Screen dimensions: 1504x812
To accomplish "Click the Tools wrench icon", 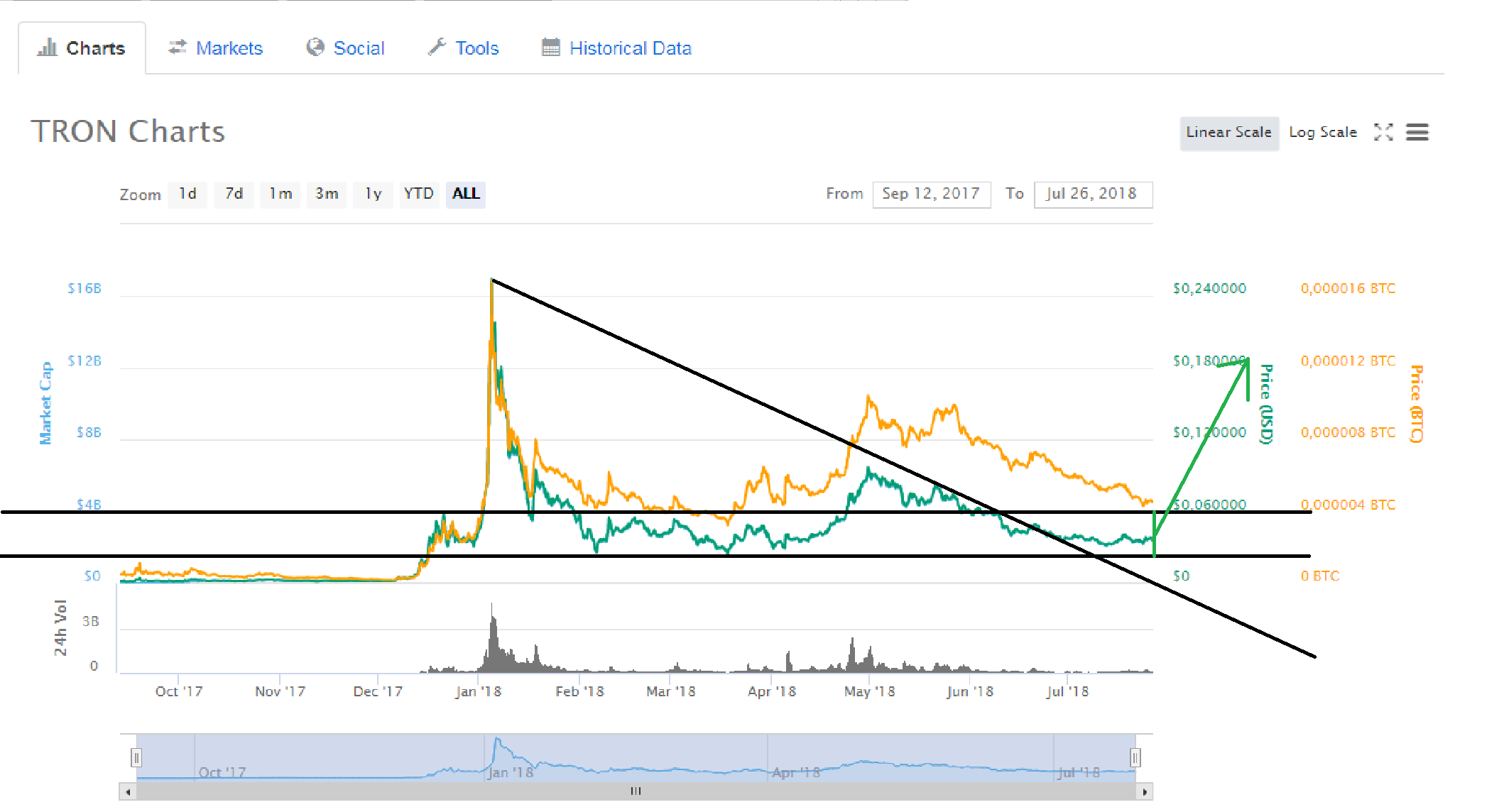I will [436, 47].
